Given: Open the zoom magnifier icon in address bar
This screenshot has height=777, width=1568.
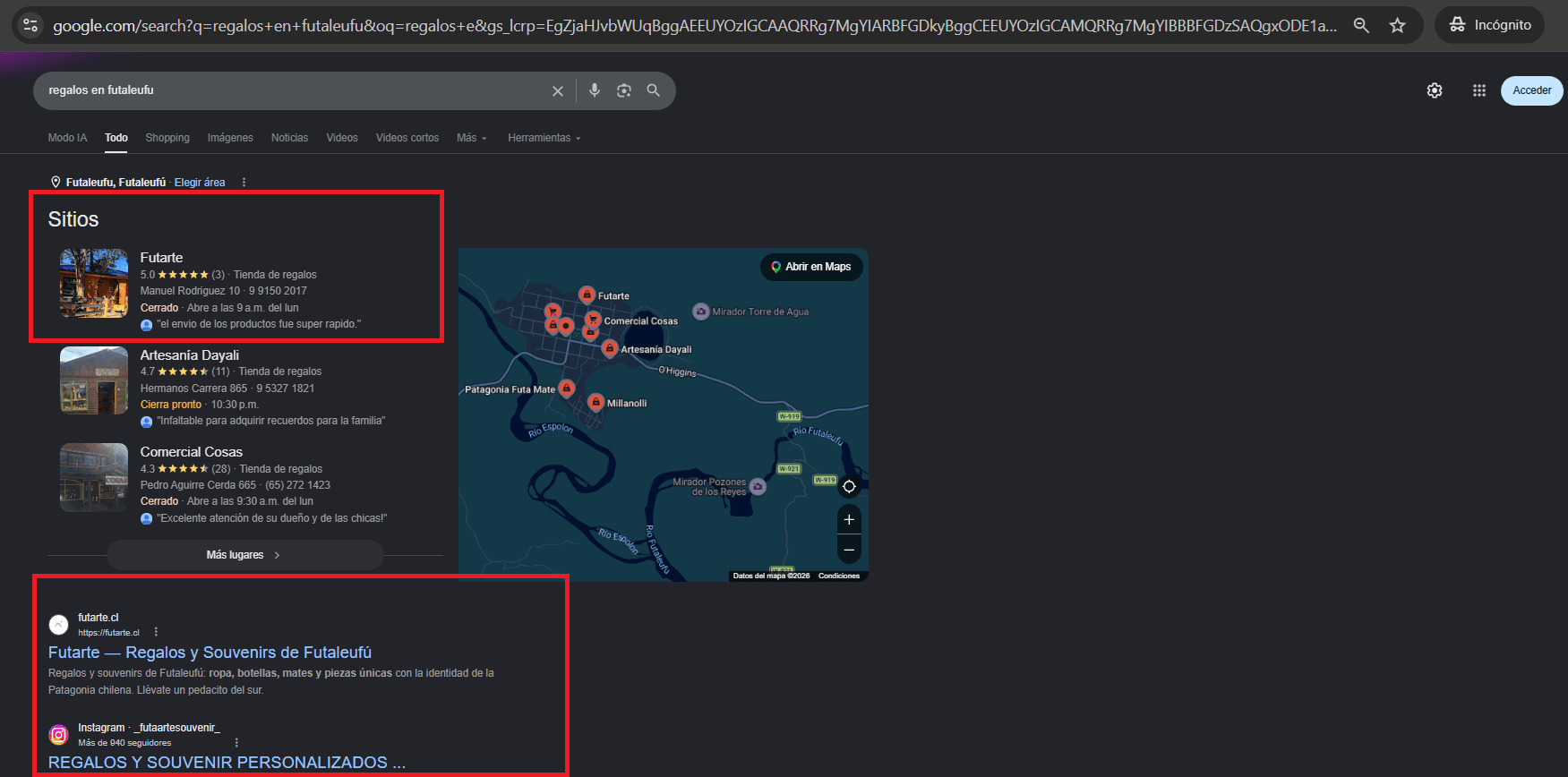Looking at the screenshot, I should click(1361, 25).
